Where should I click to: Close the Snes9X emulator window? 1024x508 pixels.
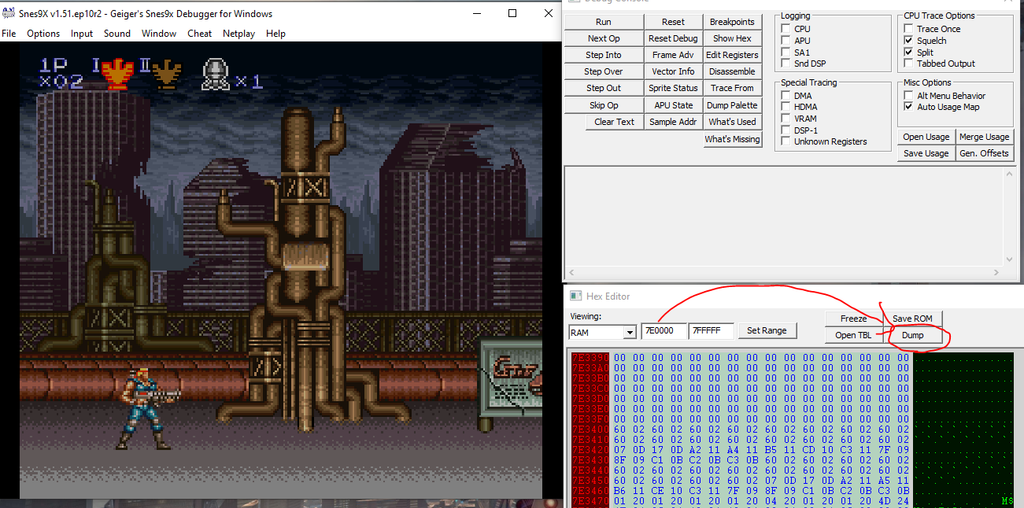[543, 13]
